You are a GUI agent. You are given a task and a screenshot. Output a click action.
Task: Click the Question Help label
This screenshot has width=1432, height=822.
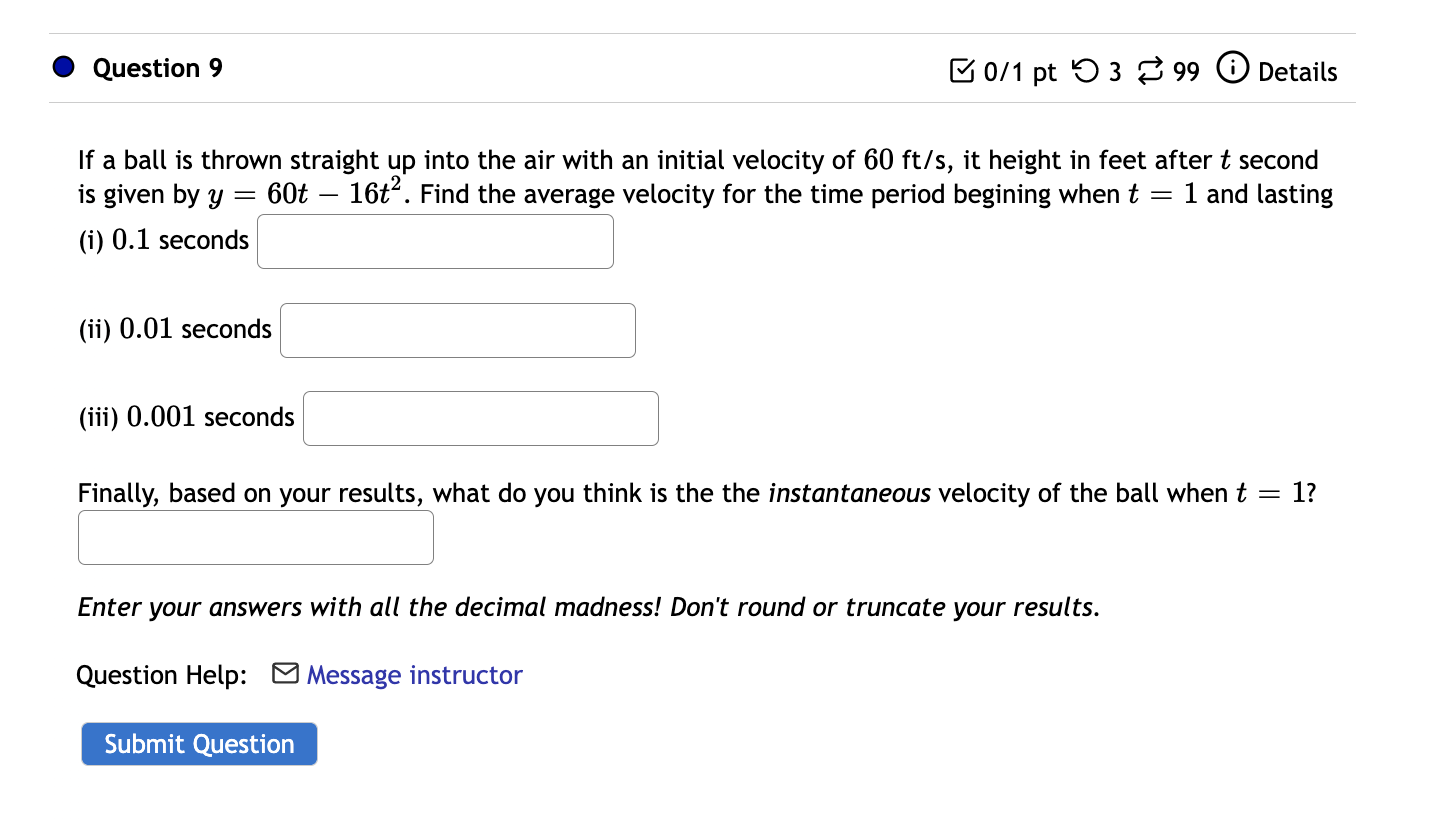160,674
